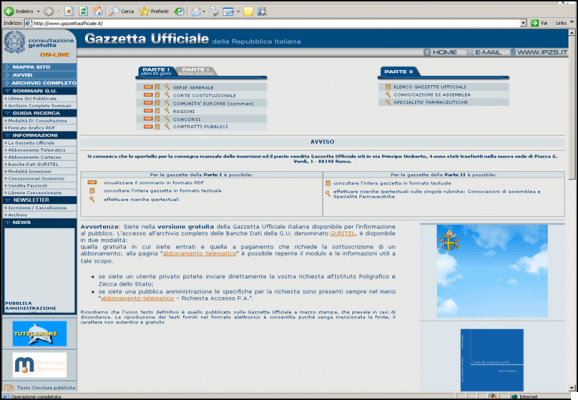Expand the Links toolbar chevron
The width and height of the screenshot is (578, 400).
point(572,22)
